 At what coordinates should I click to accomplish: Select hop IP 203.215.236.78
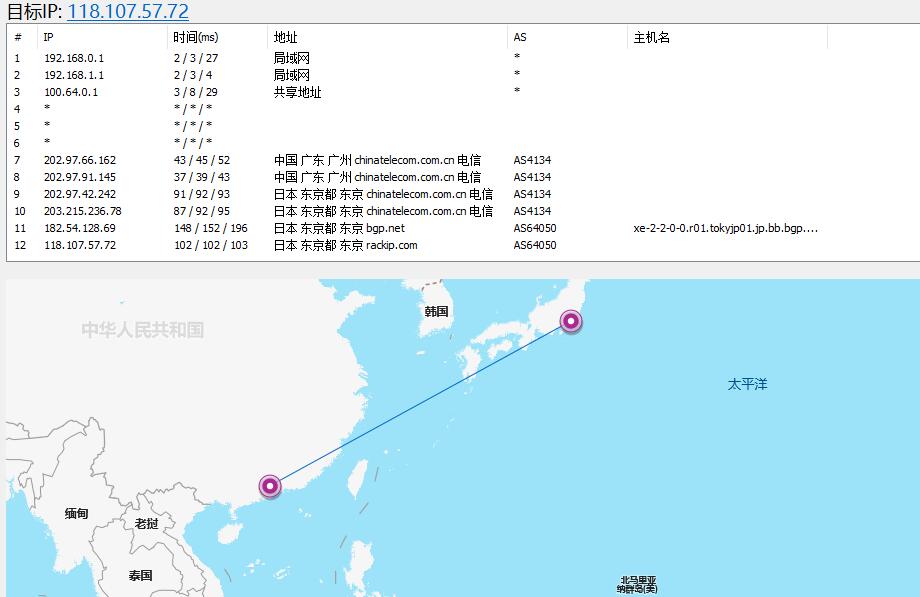tap(83, 211)
